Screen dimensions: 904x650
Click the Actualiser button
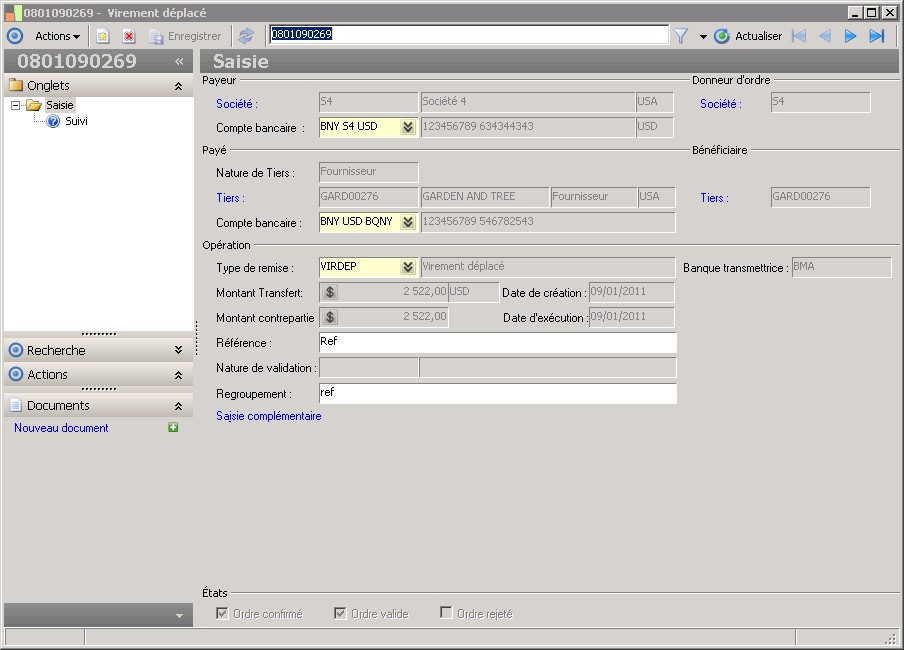tap(748, 36)
